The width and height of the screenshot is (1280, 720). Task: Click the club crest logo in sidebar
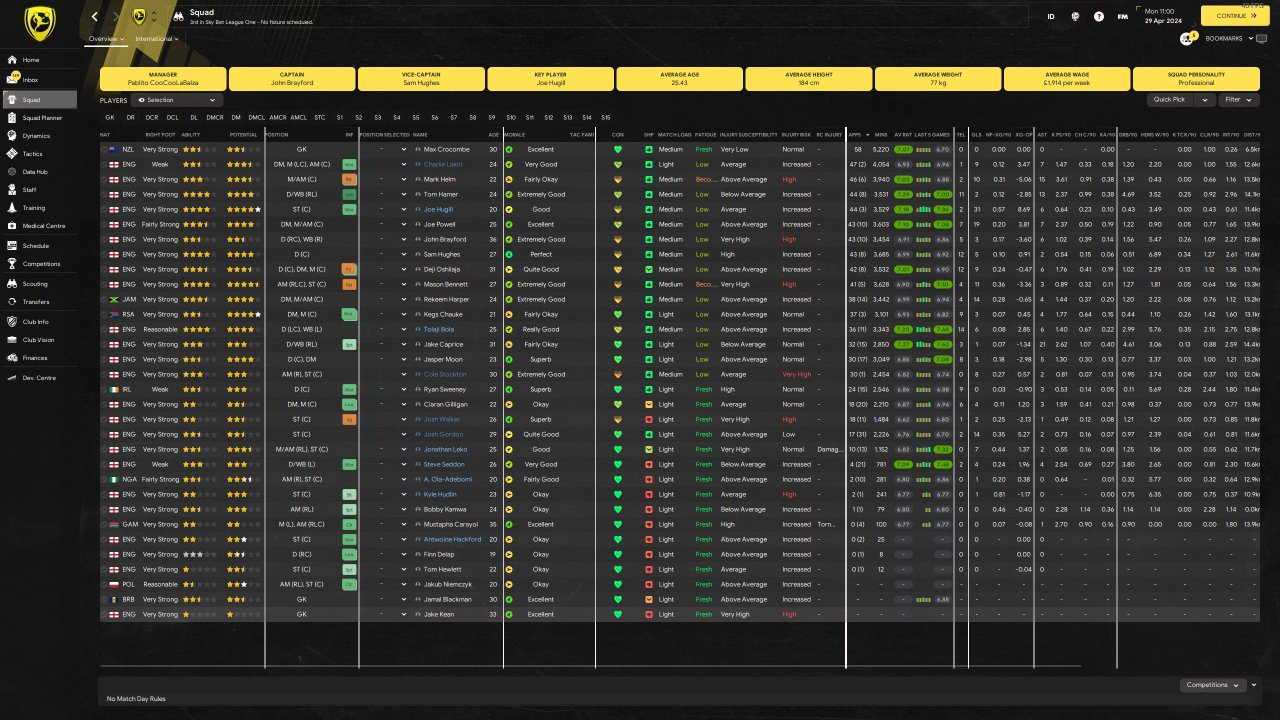coord(40,23)
